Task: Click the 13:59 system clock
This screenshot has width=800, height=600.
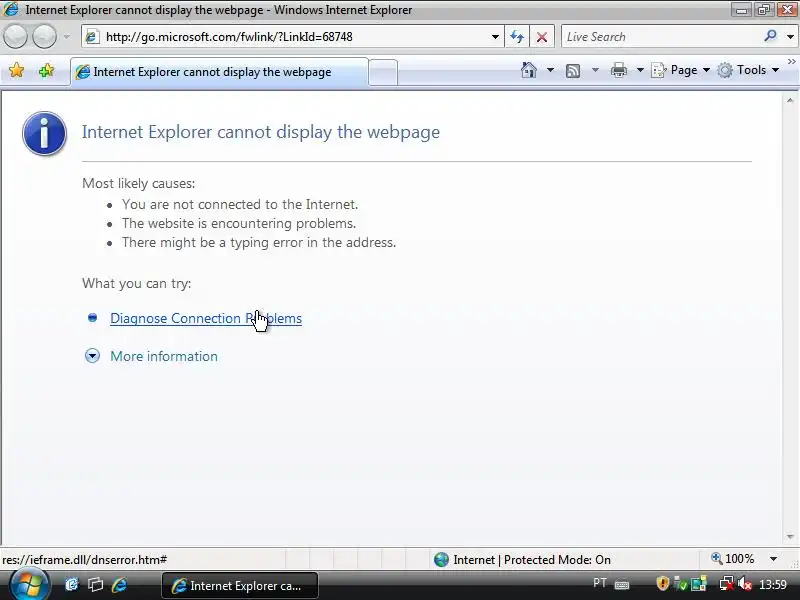Action: point(773,584)
